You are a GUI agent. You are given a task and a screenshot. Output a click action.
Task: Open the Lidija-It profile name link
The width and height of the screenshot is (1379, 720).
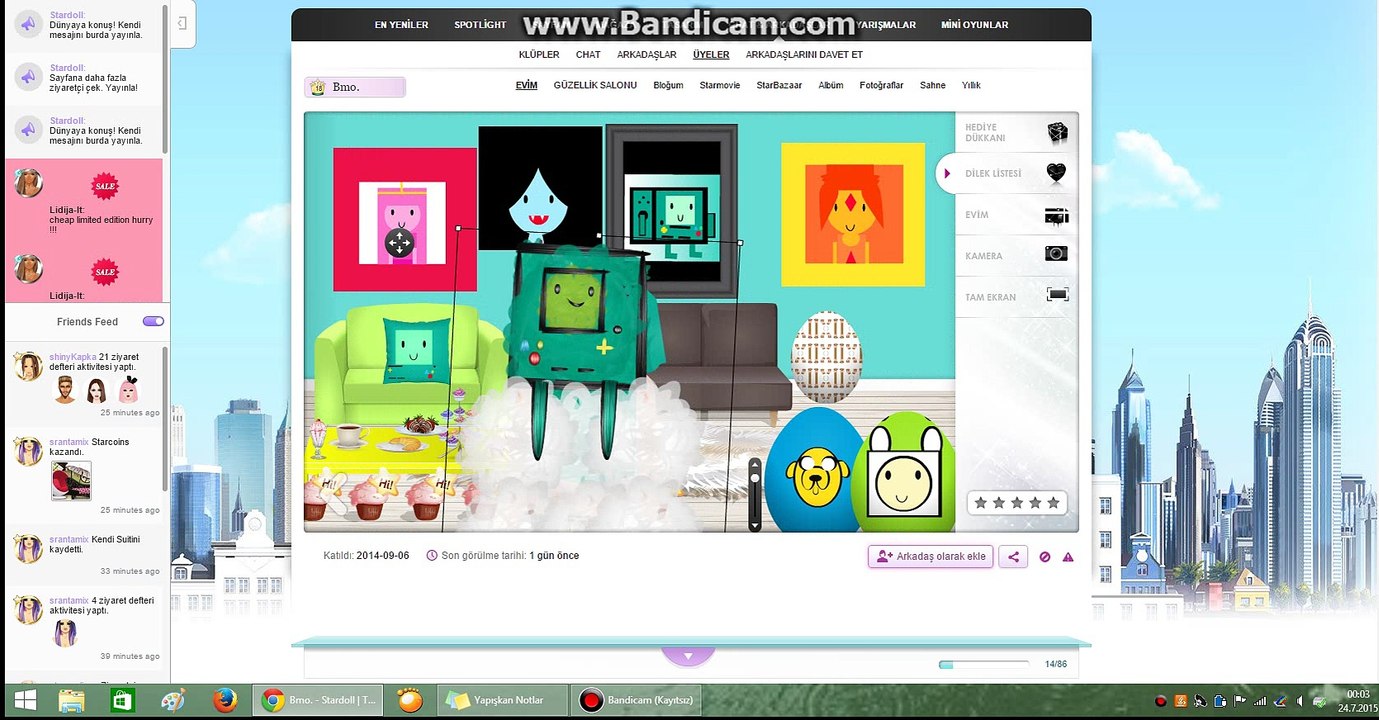point(67,209)
